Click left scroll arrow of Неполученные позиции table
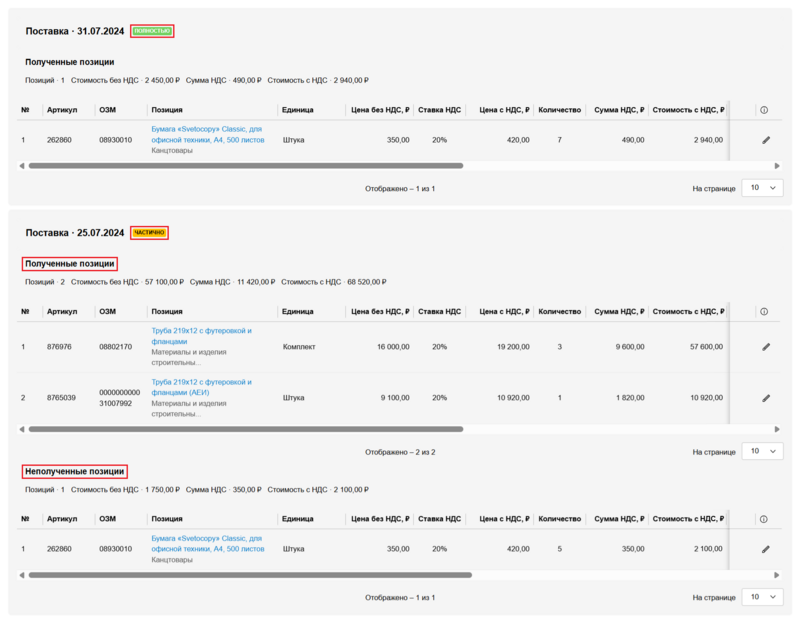The width and height of the screenshot is (800, 623). point(22,575)
